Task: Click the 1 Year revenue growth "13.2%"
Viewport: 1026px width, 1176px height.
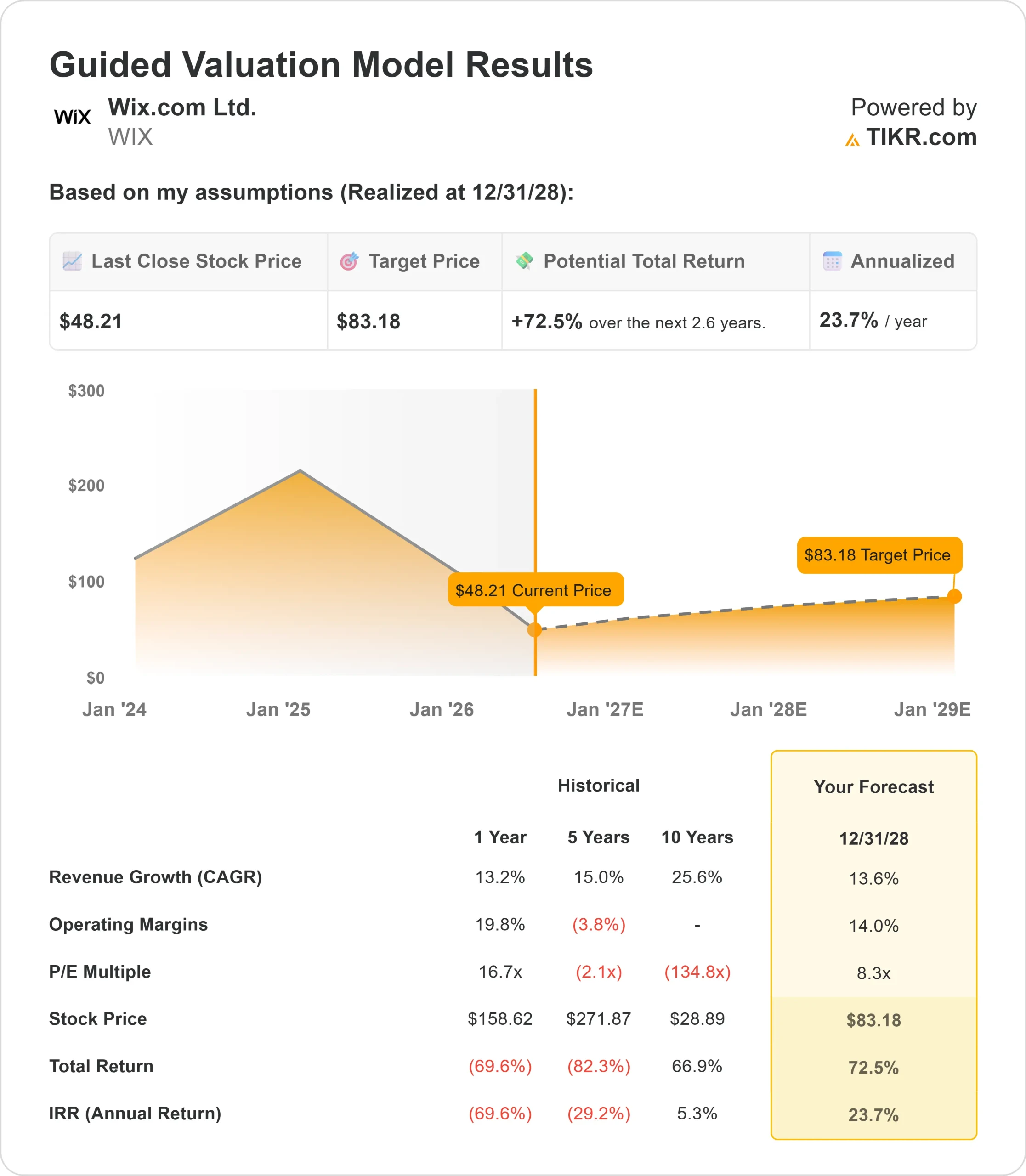Action: (x=500, y=877)
